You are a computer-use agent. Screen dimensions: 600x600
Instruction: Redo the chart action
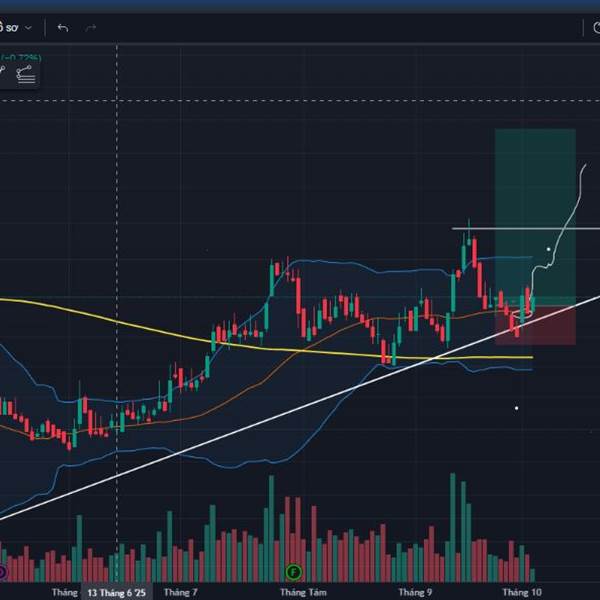[91, 28]
